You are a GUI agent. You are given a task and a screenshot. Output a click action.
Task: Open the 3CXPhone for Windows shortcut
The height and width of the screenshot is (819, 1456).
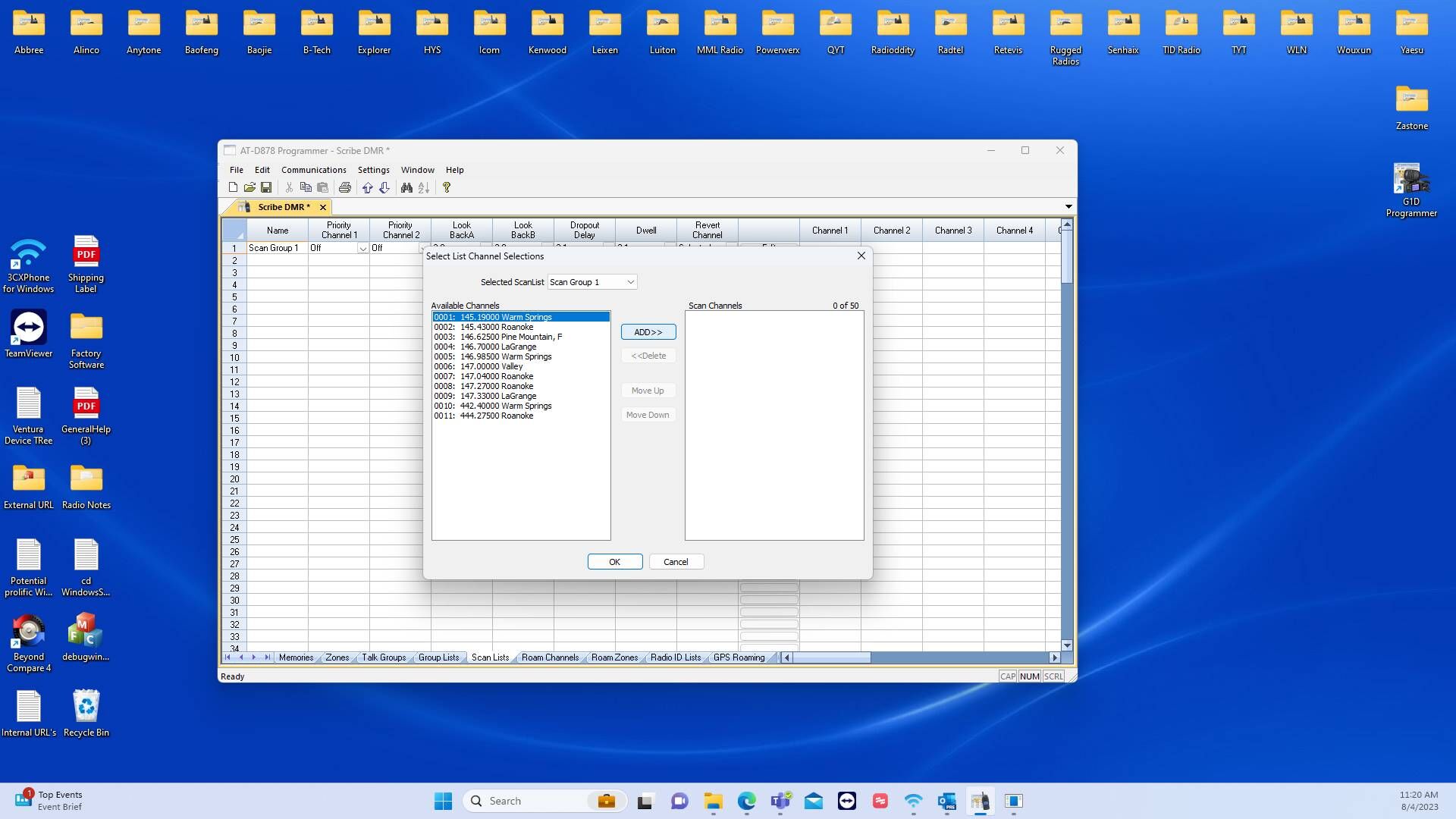tap(29, 264)
